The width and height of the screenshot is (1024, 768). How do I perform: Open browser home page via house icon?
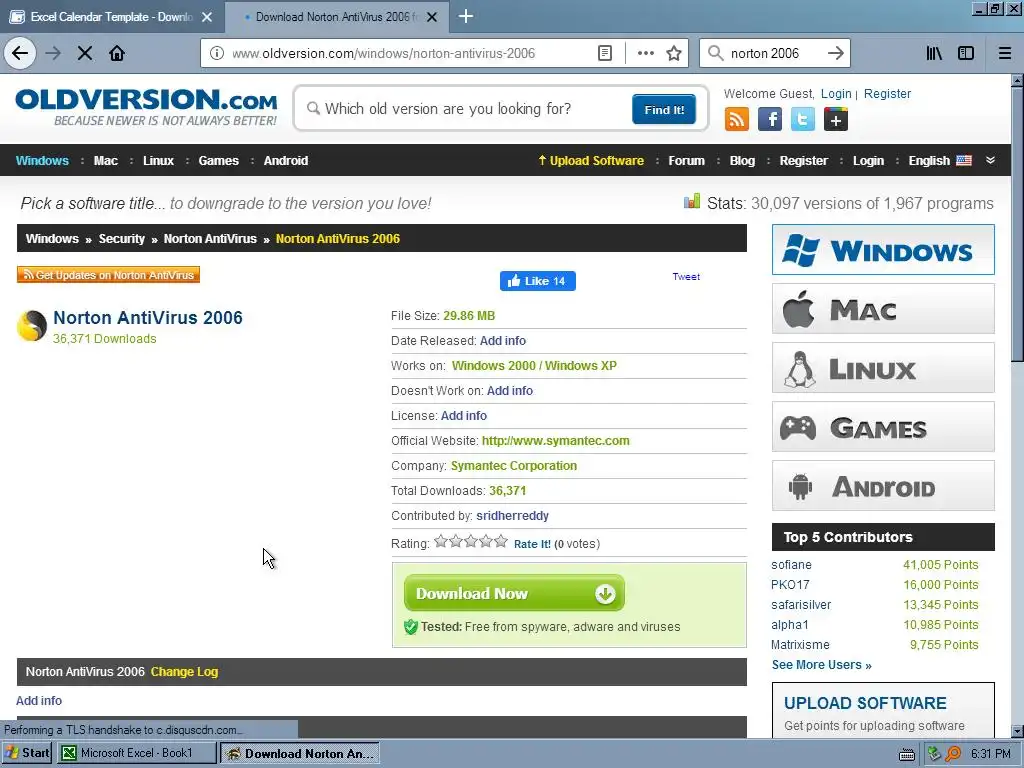click(x=117, y=53)
